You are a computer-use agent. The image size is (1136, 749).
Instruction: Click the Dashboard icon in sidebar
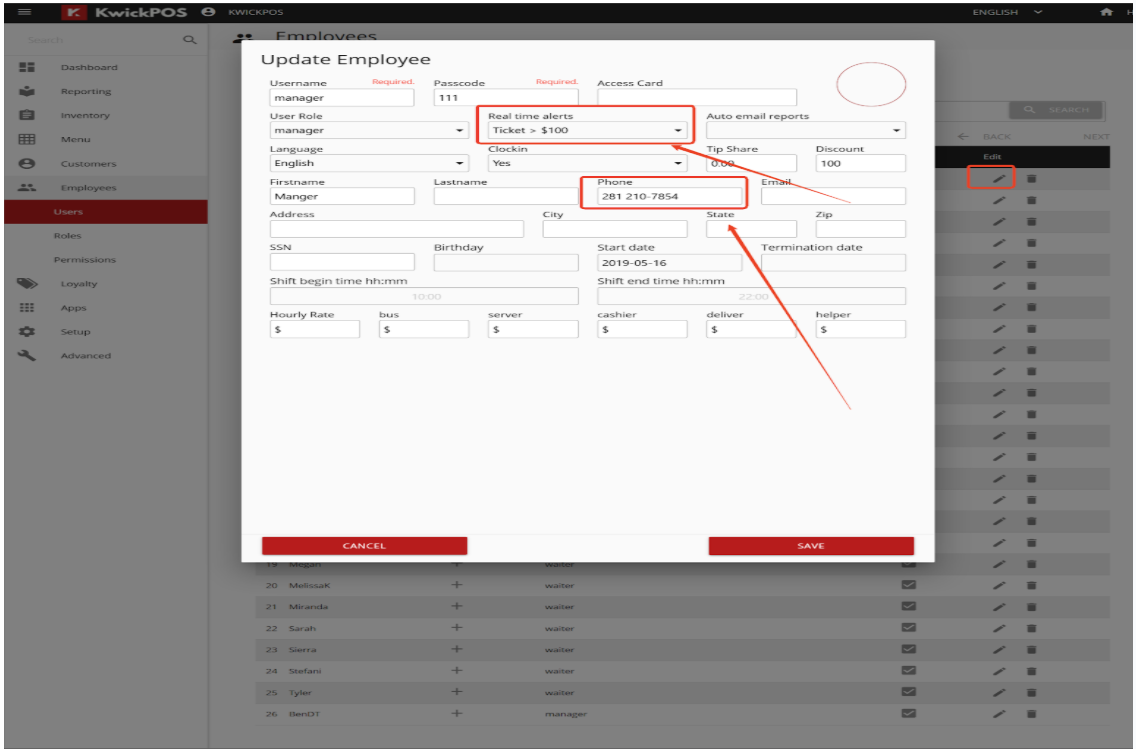pos(27,67)
